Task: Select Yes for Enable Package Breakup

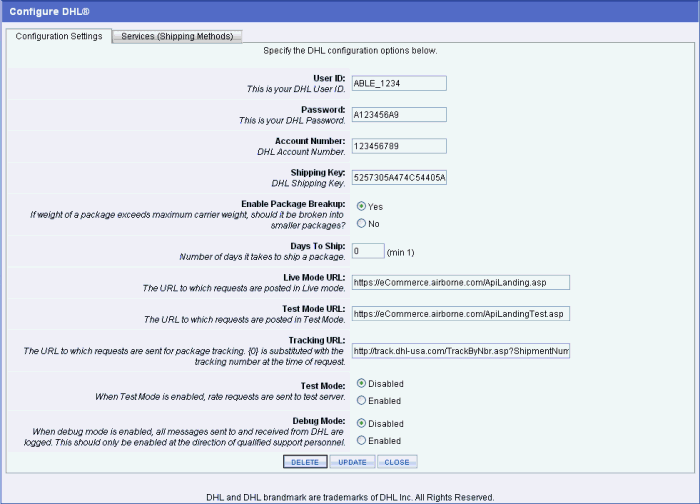Action: (x=361, y=206)
